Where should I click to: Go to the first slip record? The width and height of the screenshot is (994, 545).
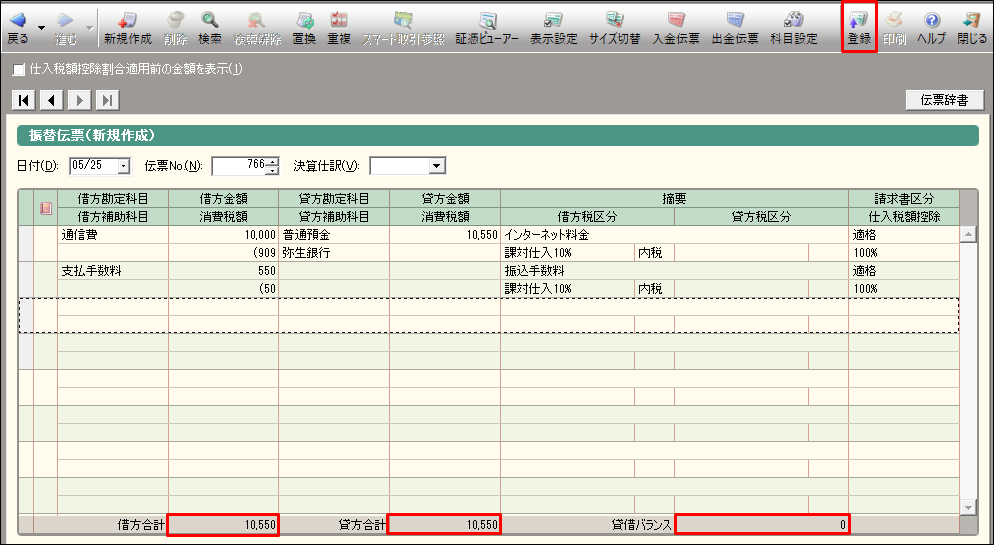(x=23, y=99)
